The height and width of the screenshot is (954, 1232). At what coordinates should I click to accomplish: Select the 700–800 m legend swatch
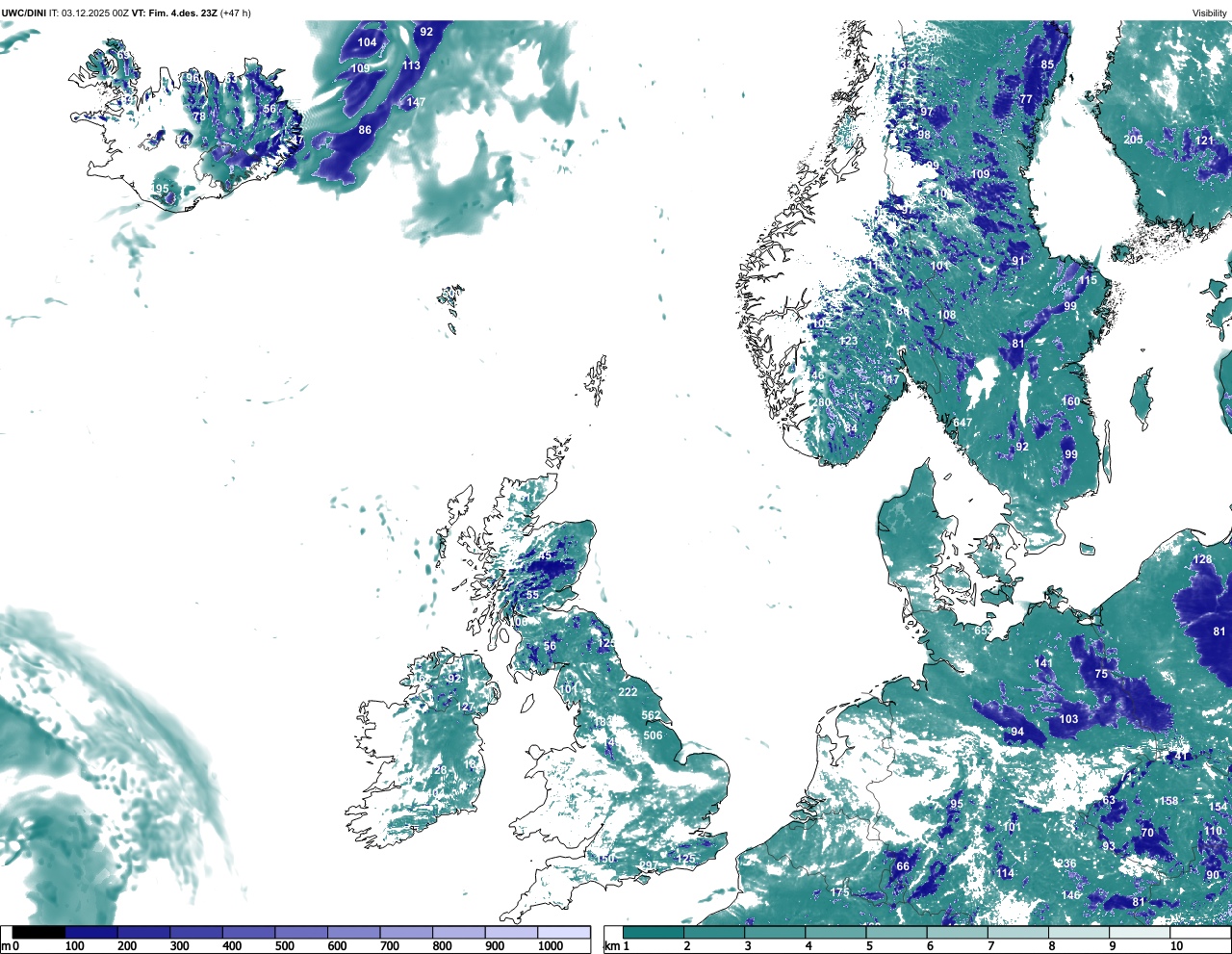point(406,932)
